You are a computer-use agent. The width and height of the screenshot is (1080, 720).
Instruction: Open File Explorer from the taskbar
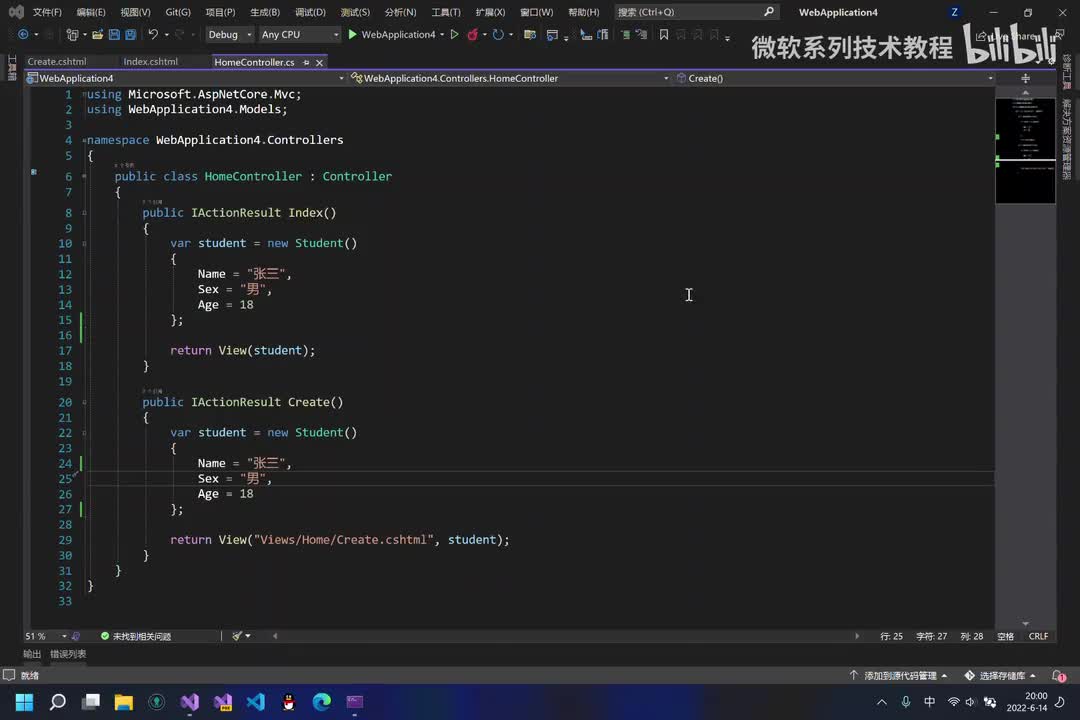(124, 701)
